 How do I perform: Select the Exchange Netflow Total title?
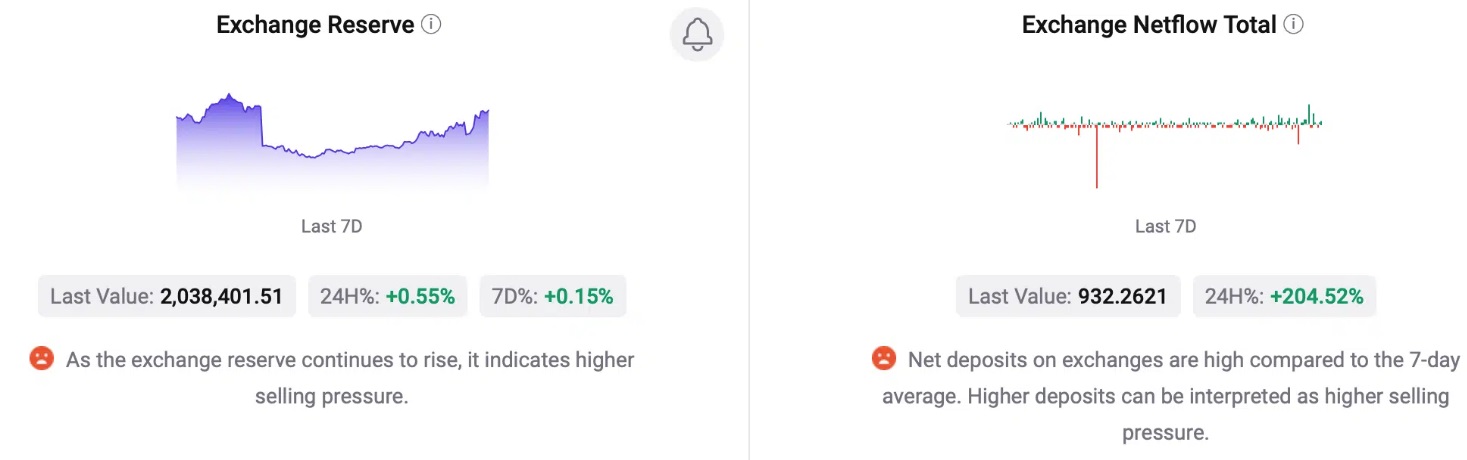[1149, 25]
